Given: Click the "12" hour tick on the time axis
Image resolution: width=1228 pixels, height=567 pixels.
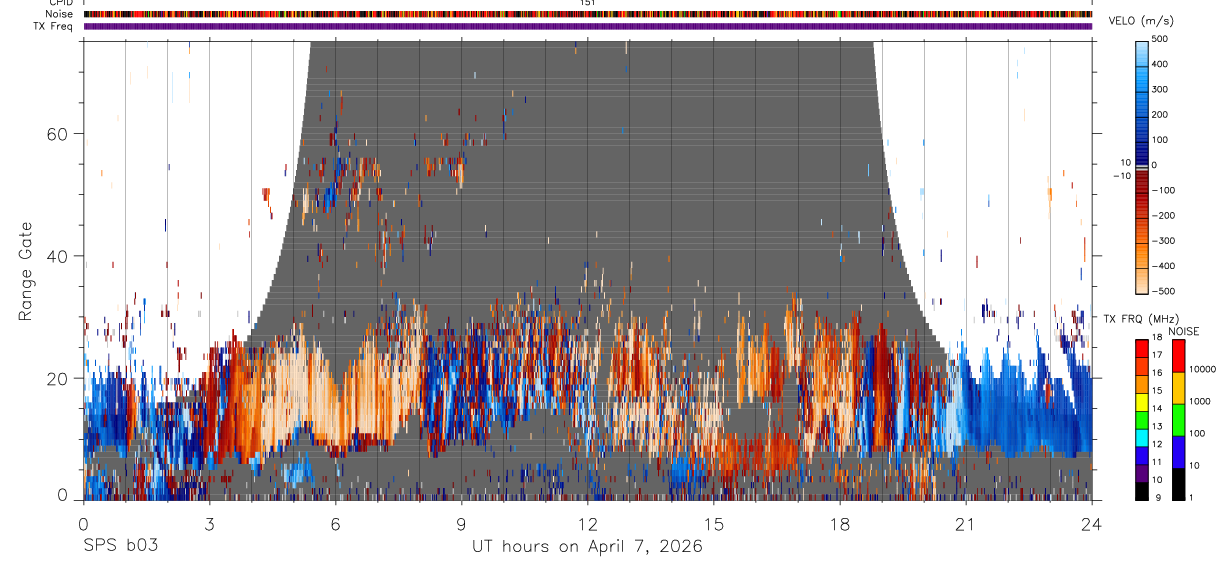Looking at the screenshot, I should [x=587, y=523].
